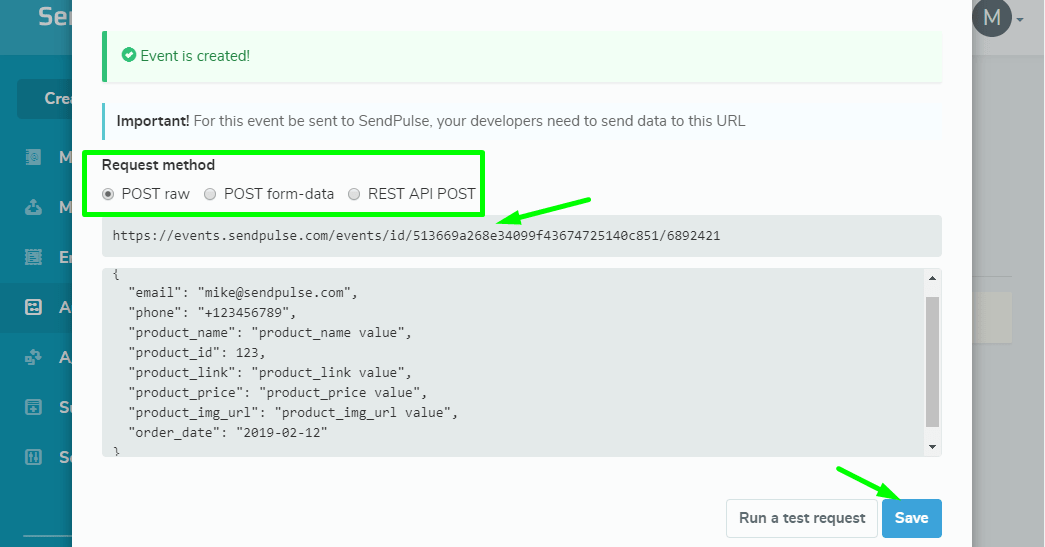
Task: Click the scroll-up arrow of the JSON box
Action: tap(932, 278)
